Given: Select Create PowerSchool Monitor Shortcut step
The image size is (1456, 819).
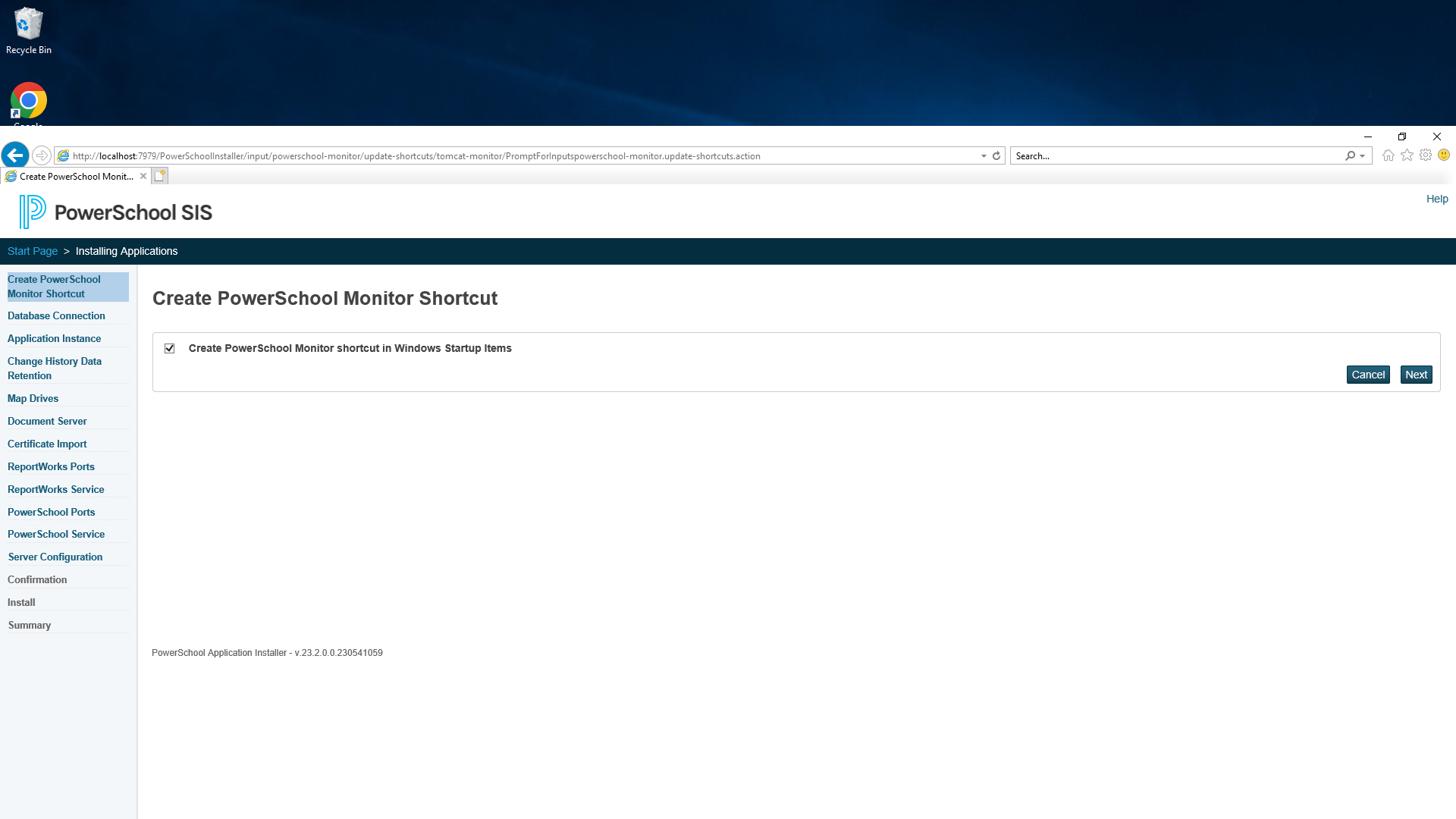Looking at the screenshot, I should click(67, 287).
